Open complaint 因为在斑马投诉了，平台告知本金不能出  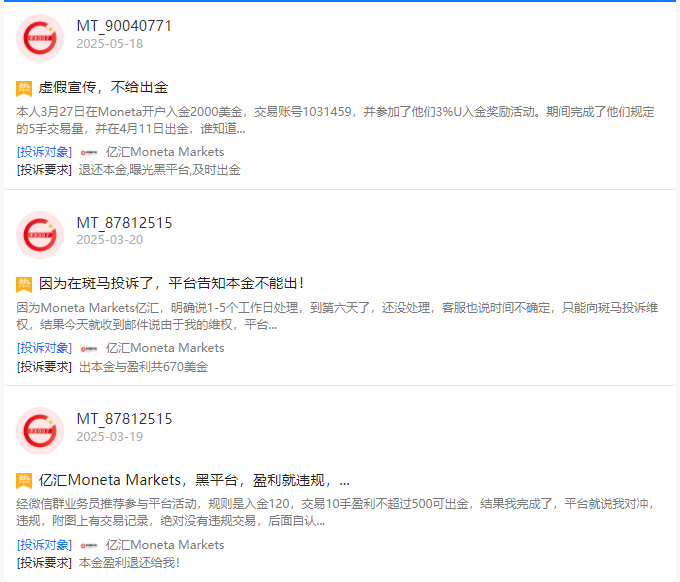pos(171,284)
